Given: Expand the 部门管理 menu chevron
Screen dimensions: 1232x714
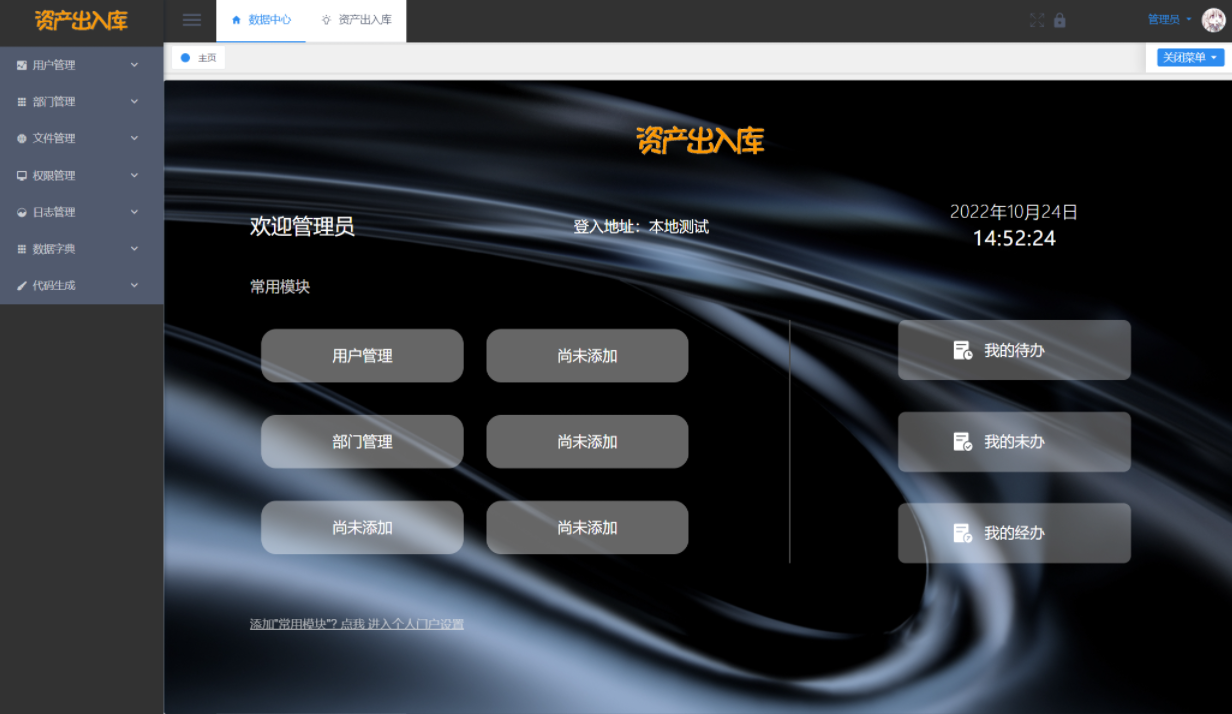Looking at the screenshot, I should 134,102.
